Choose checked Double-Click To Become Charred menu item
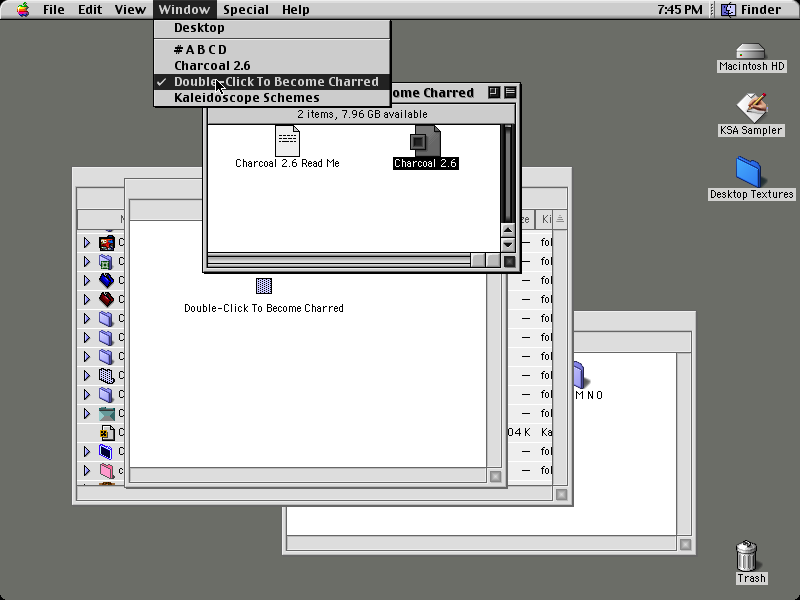The height and width of the screenshot is (600, 800). tap(272, 82)
